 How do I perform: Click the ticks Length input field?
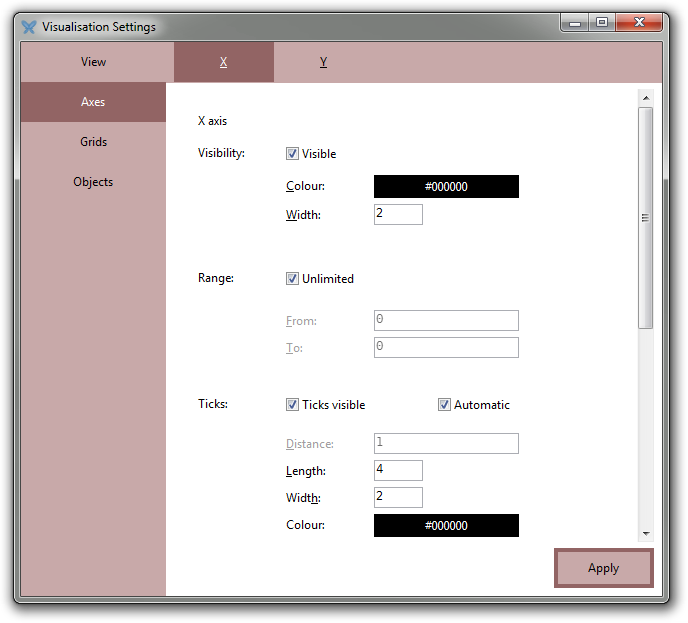pos(398,470)
